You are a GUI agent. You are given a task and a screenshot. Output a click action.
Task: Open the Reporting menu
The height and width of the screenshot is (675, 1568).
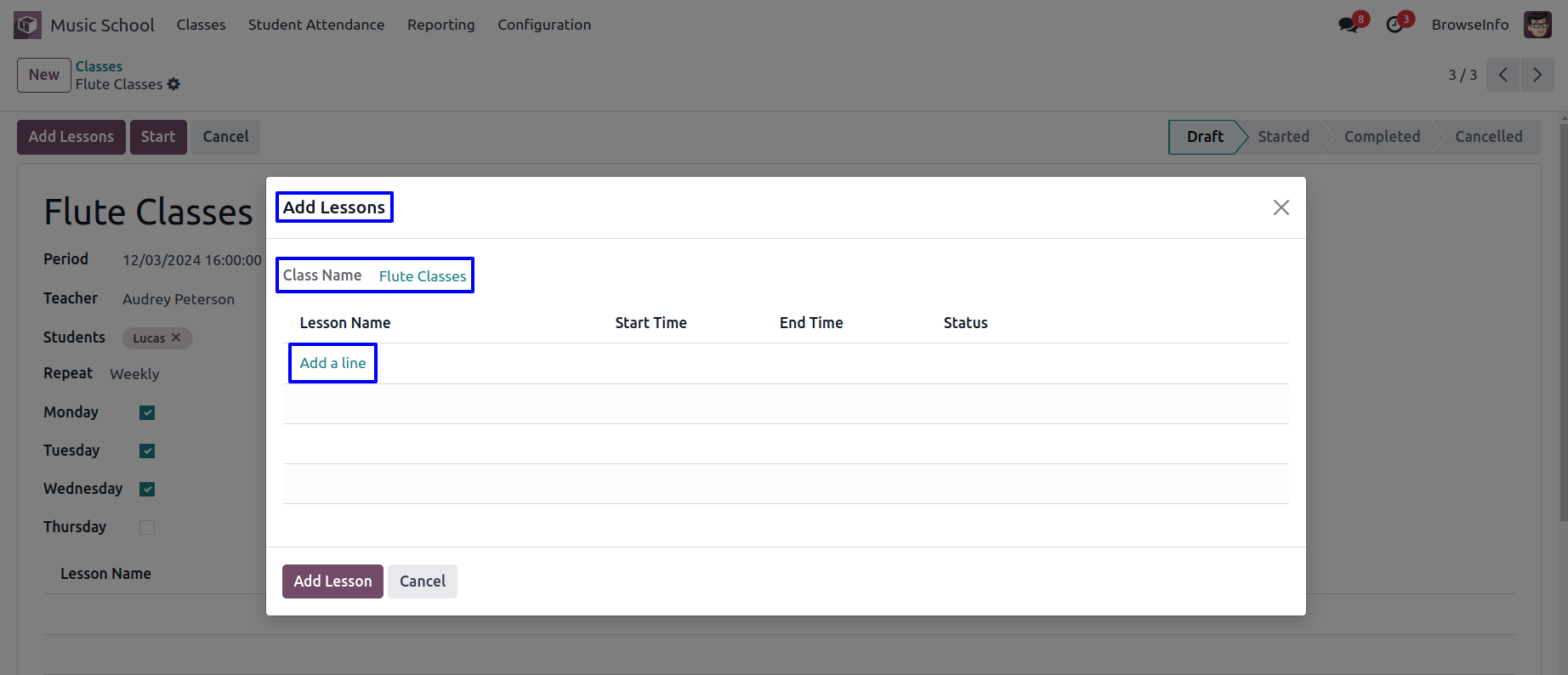440,25
